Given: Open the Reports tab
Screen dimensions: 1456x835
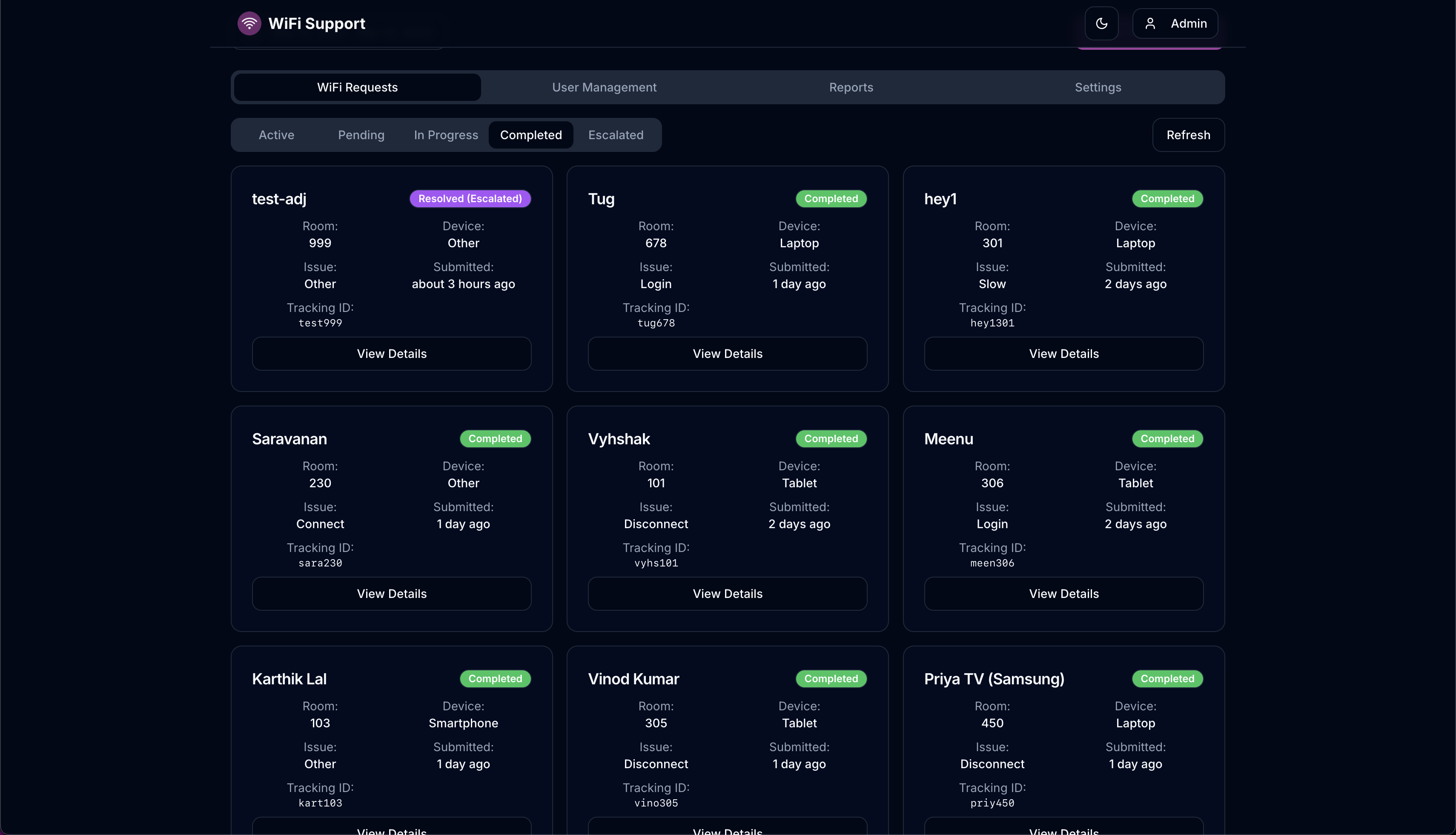Looking at the screenshot, I should click(851, 87).
